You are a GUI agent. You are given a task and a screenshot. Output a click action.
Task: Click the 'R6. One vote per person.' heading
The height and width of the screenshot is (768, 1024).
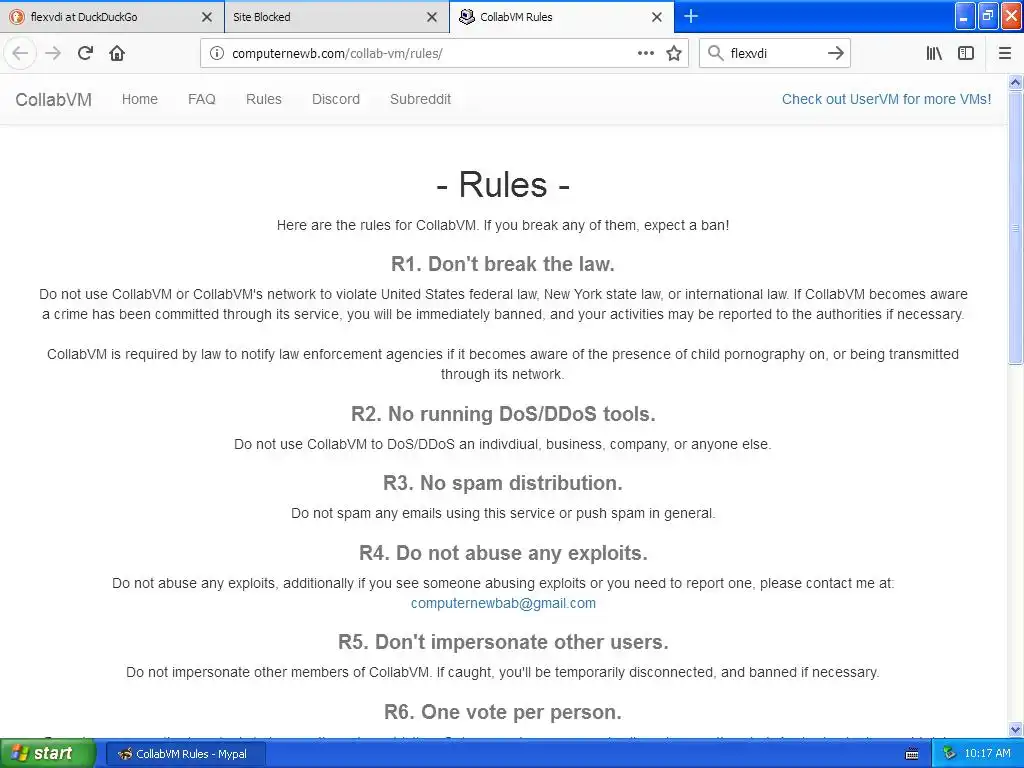[503, 712]
